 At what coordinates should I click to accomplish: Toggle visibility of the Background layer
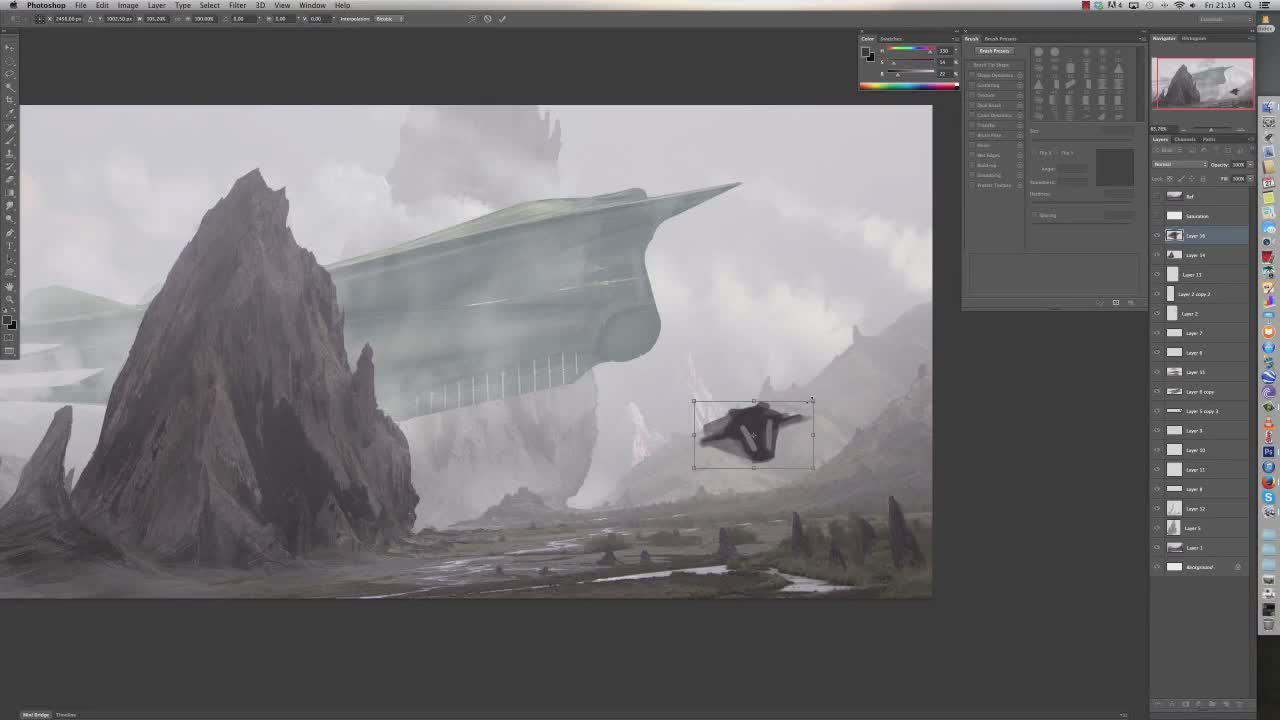click(x=1158, y=567)
